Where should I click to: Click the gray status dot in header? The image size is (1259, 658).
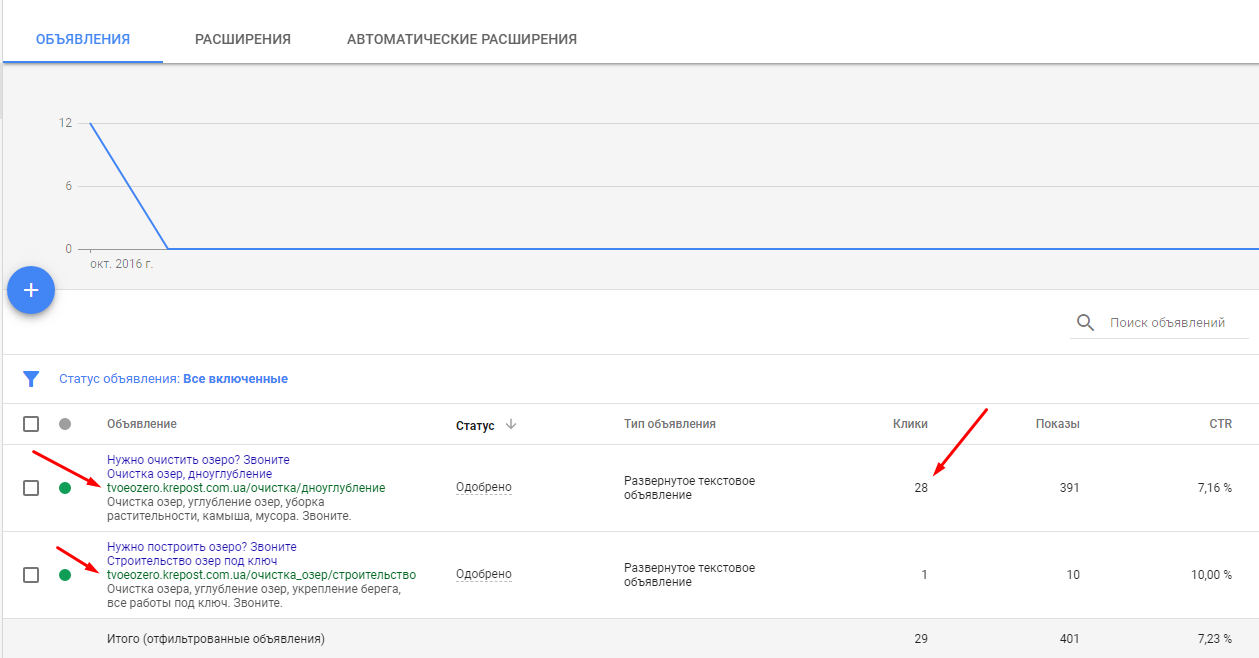click(x=65, y=424)
